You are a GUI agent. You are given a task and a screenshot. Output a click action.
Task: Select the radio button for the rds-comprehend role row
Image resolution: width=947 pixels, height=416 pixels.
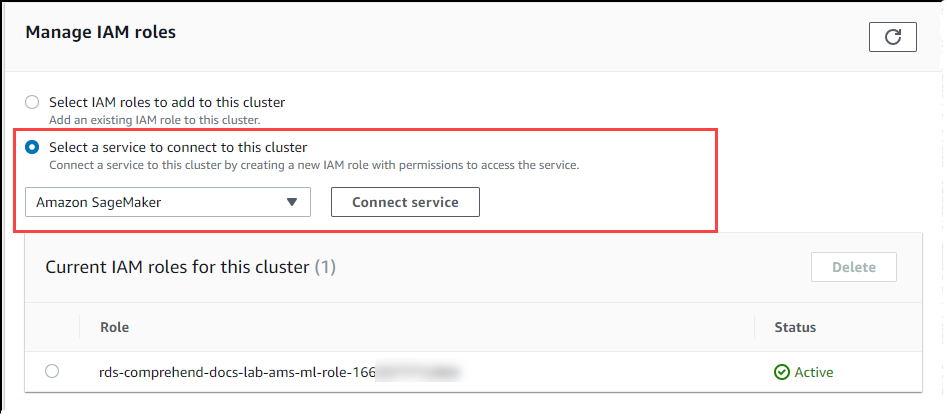click(52, 371)
